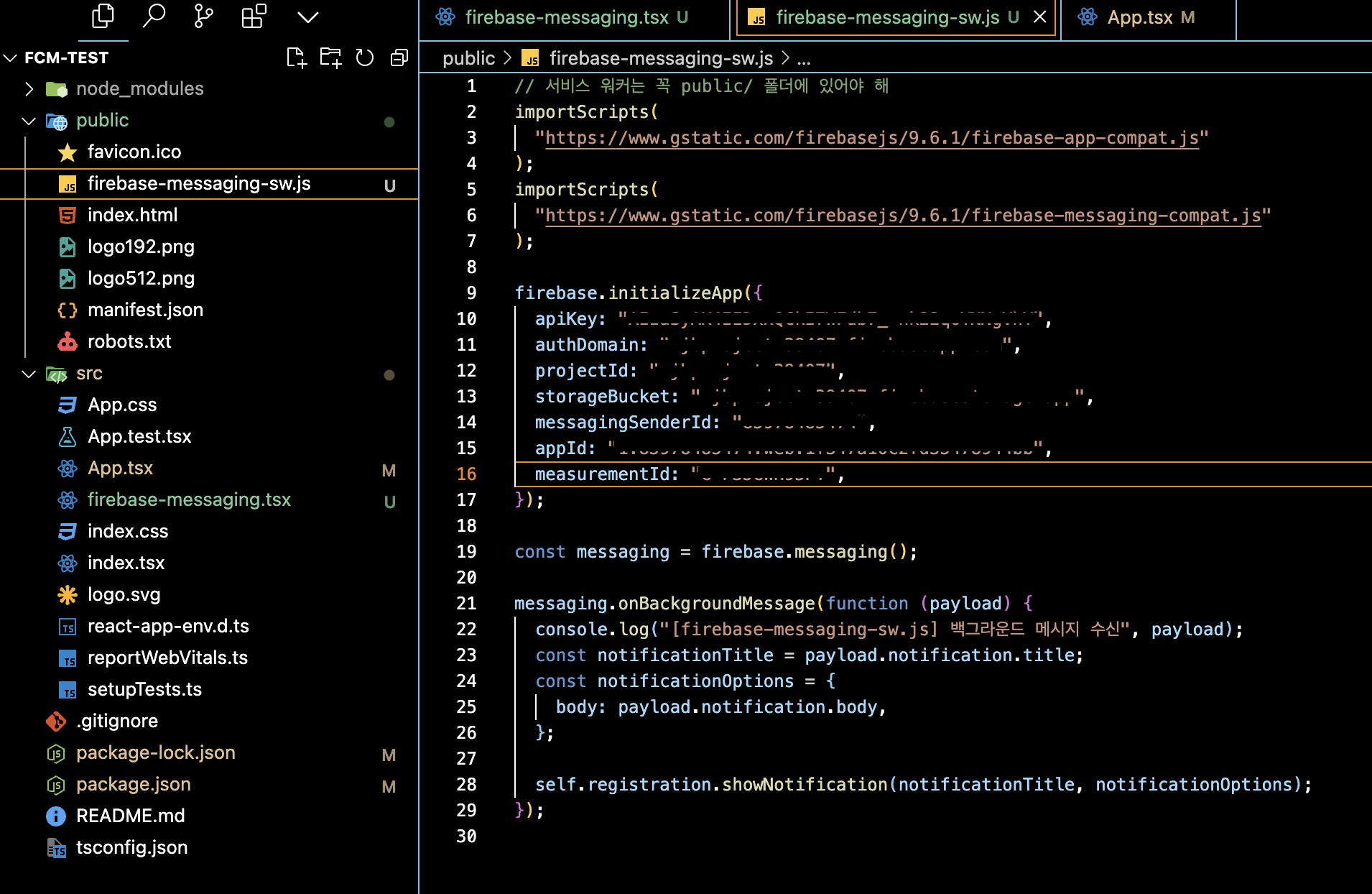Open manifest.json file
This screenshot has width=1372, height=894.
click(x=145, y=310)
